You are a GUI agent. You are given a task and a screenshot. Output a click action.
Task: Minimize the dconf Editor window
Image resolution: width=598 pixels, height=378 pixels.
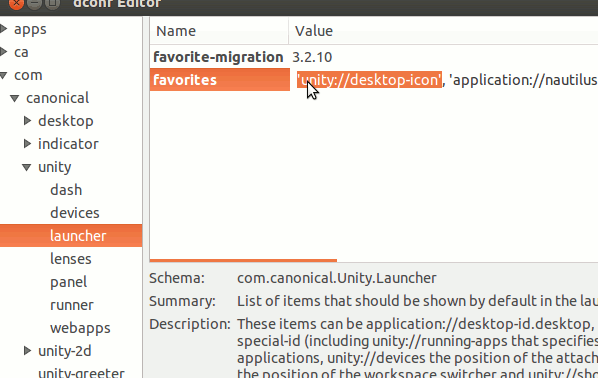[34, 3]
